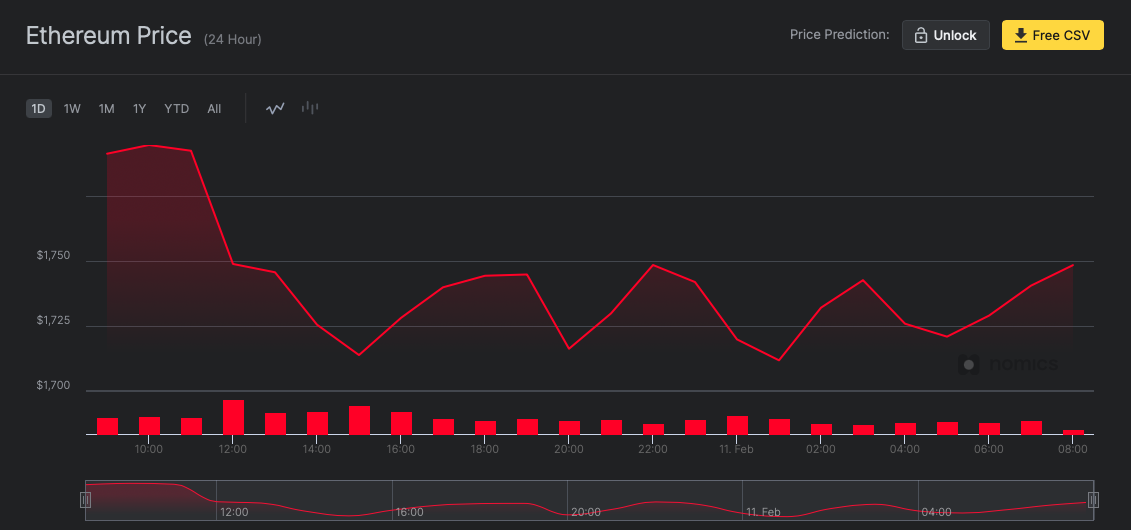Click the $1,750 y-axis price label
The width and height of the screenshot is (1131, 530).
[x=53, y=255]
